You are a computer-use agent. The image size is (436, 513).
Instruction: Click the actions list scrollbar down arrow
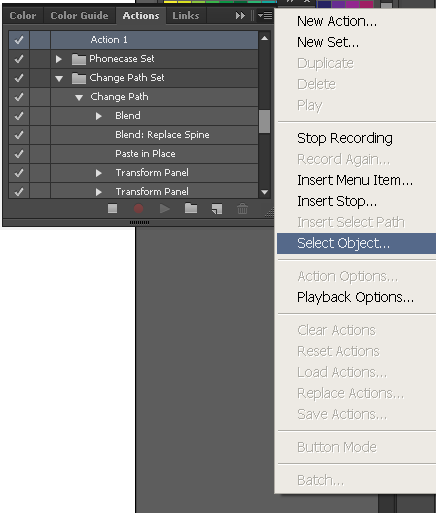point(265,192)
